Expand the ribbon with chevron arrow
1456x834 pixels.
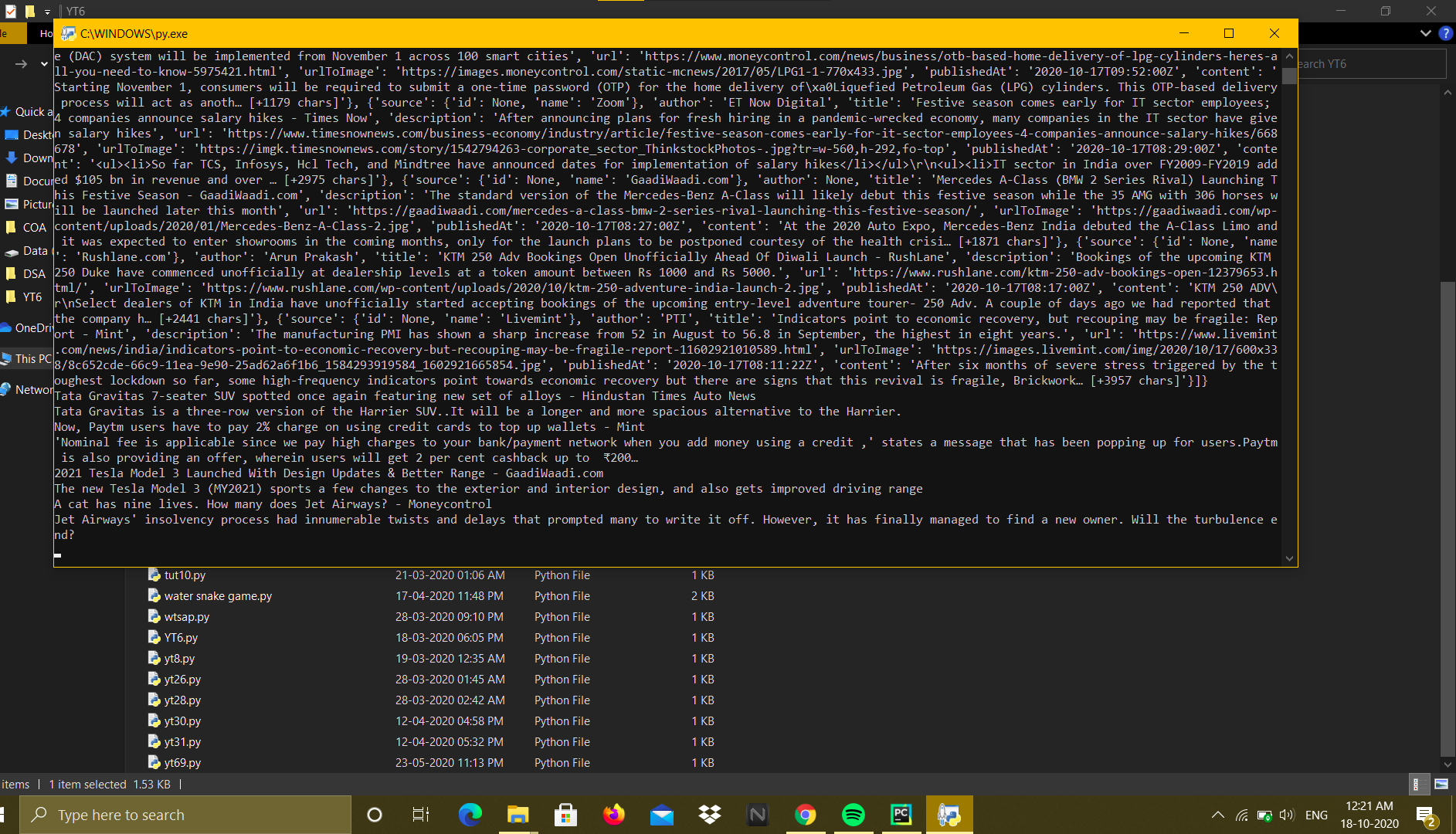point(1426,33)
